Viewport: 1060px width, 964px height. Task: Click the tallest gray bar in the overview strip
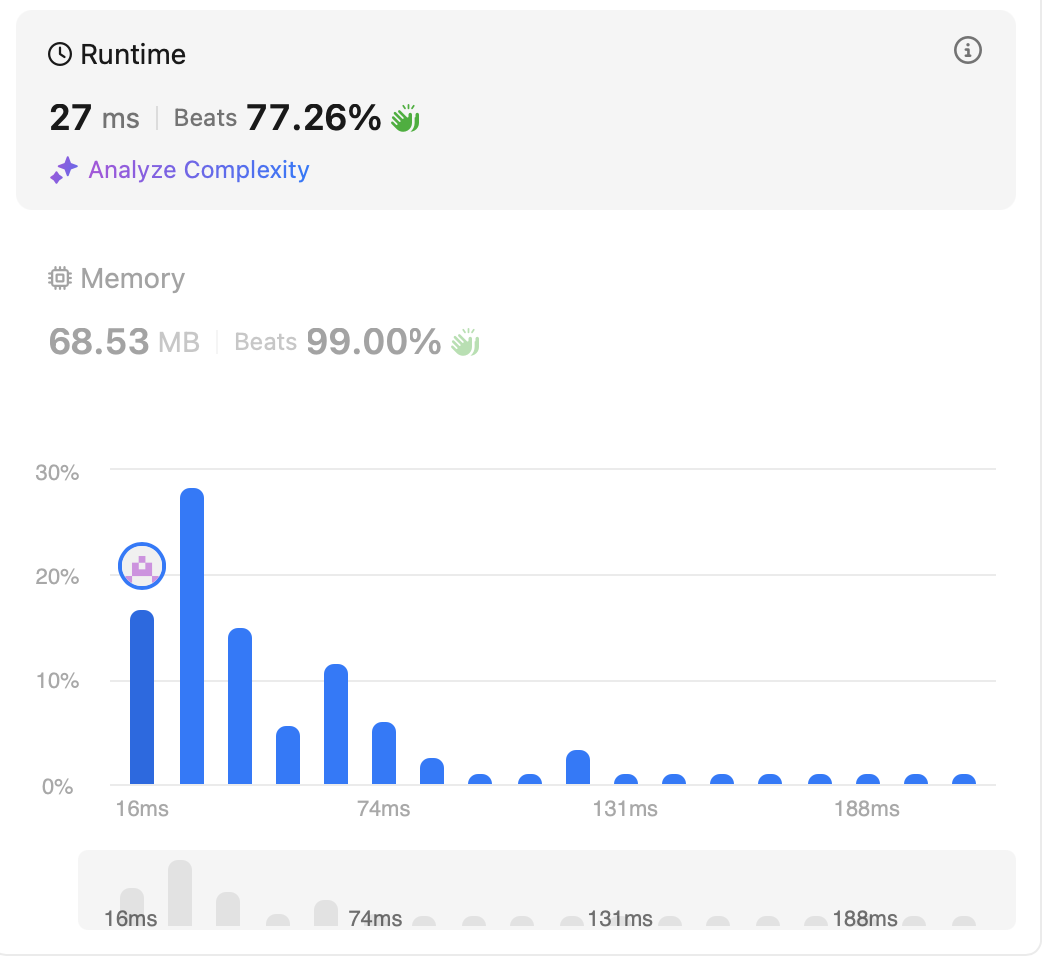(x=180, y=892)
